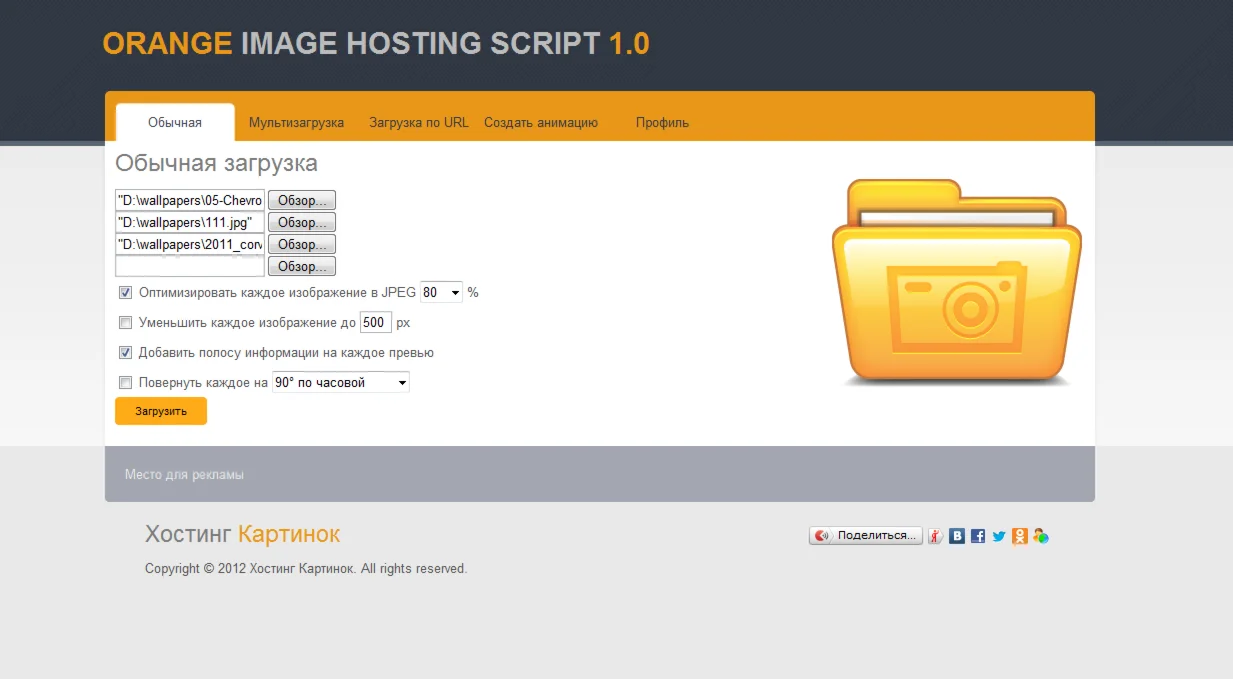Click the file path field with 111.jpg
This screenshot has height=679, width=1233.
[x=190, y=222]
